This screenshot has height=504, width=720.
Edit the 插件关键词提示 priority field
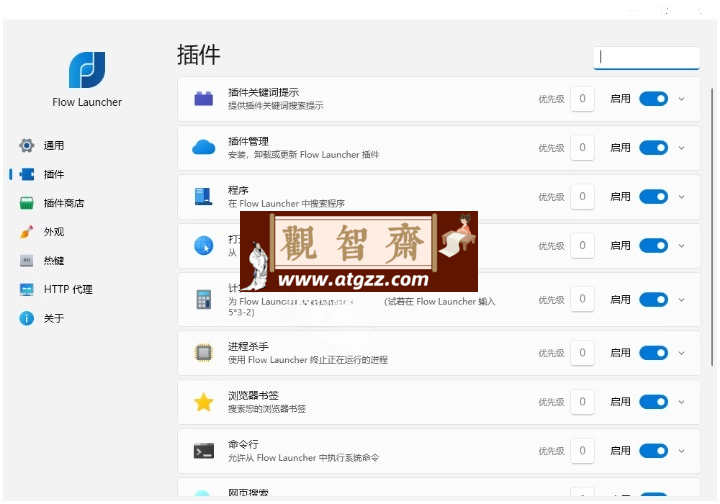[582, 99]
